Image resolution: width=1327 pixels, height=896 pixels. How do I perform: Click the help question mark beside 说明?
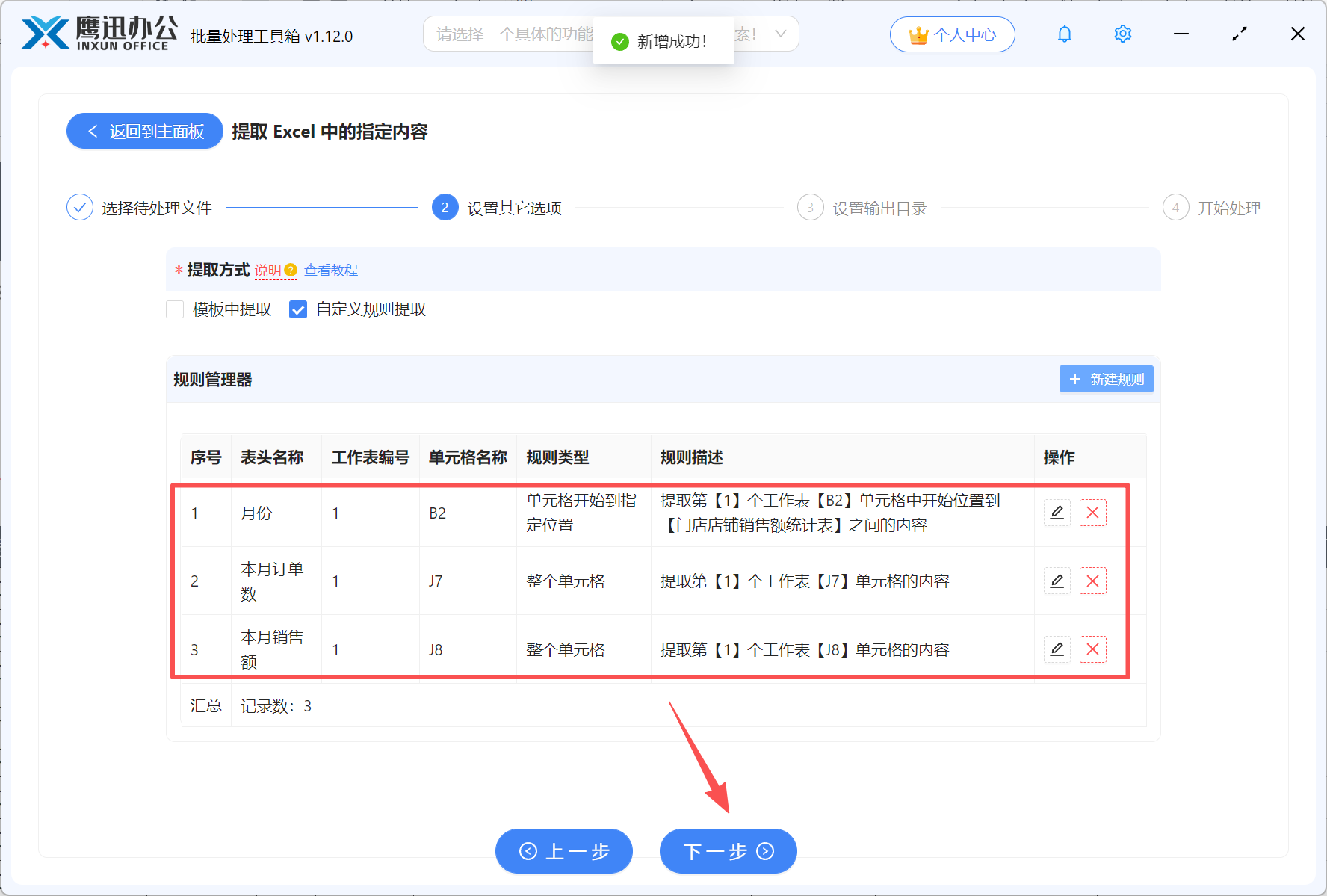point(292,271)
